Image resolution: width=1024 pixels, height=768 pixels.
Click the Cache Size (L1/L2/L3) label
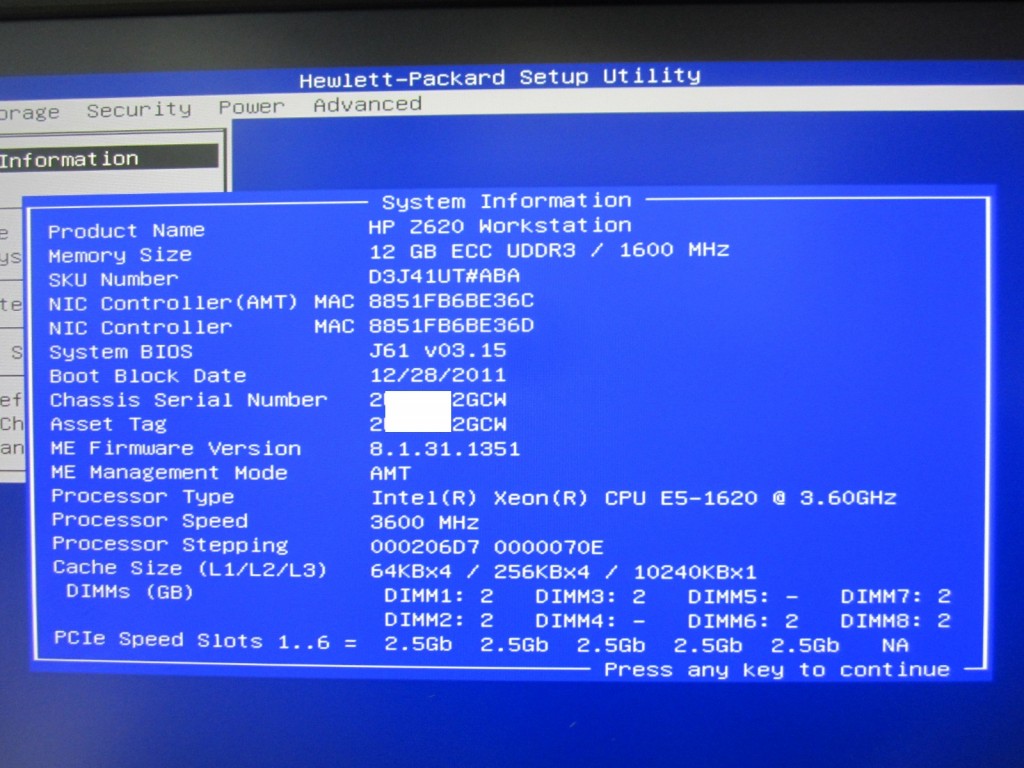pos(189,569)
